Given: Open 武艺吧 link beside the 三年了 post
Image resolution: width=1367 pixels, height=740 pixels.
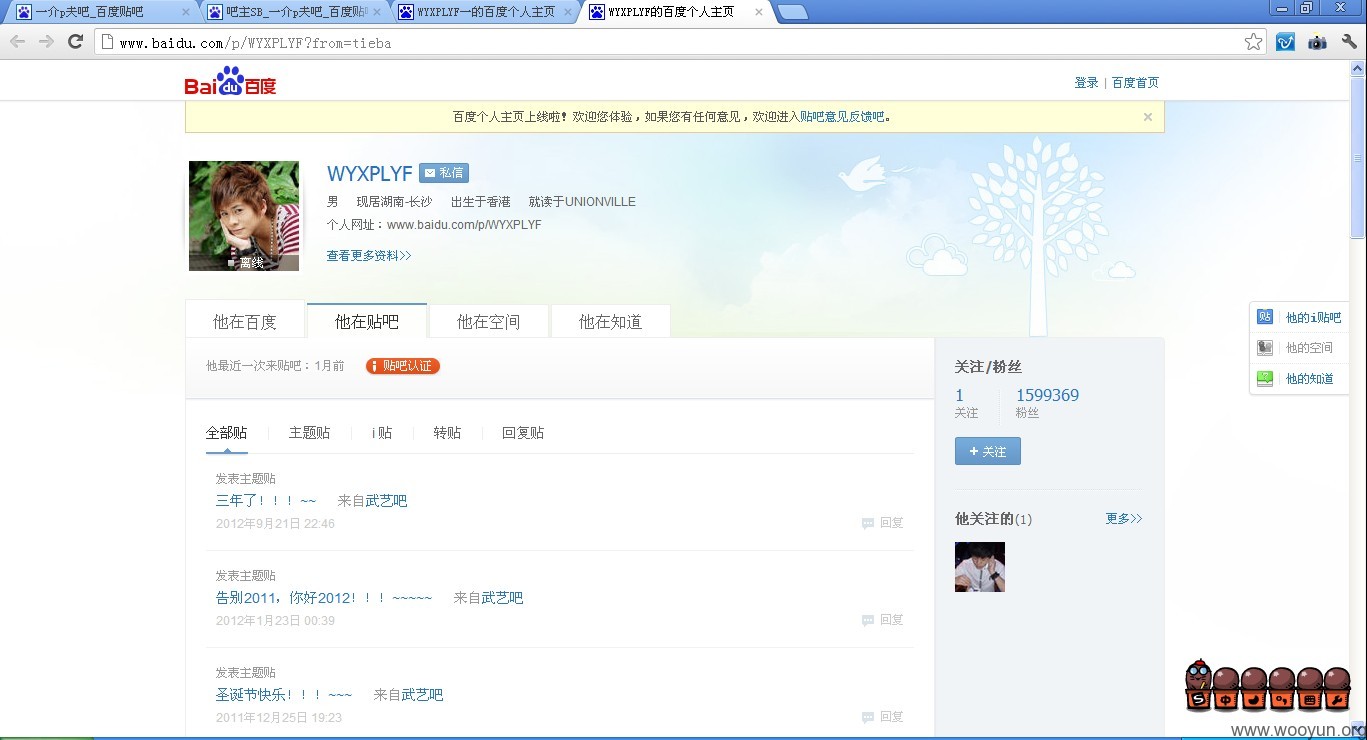Looking at the screenshot, I should pyautogui.click(x=386, y=501).
